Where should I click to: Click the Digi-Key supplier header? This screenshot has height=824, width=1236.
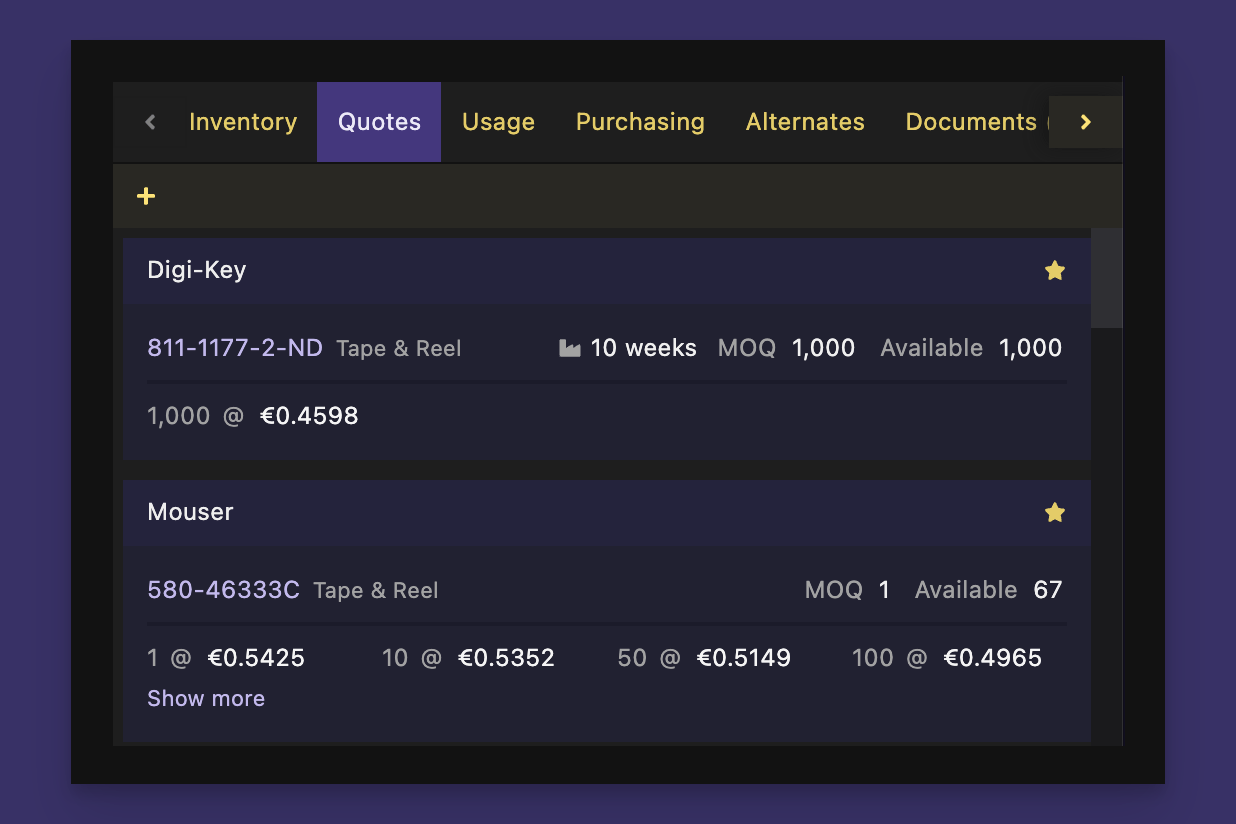pyautogui.click(x=607, y=270)
